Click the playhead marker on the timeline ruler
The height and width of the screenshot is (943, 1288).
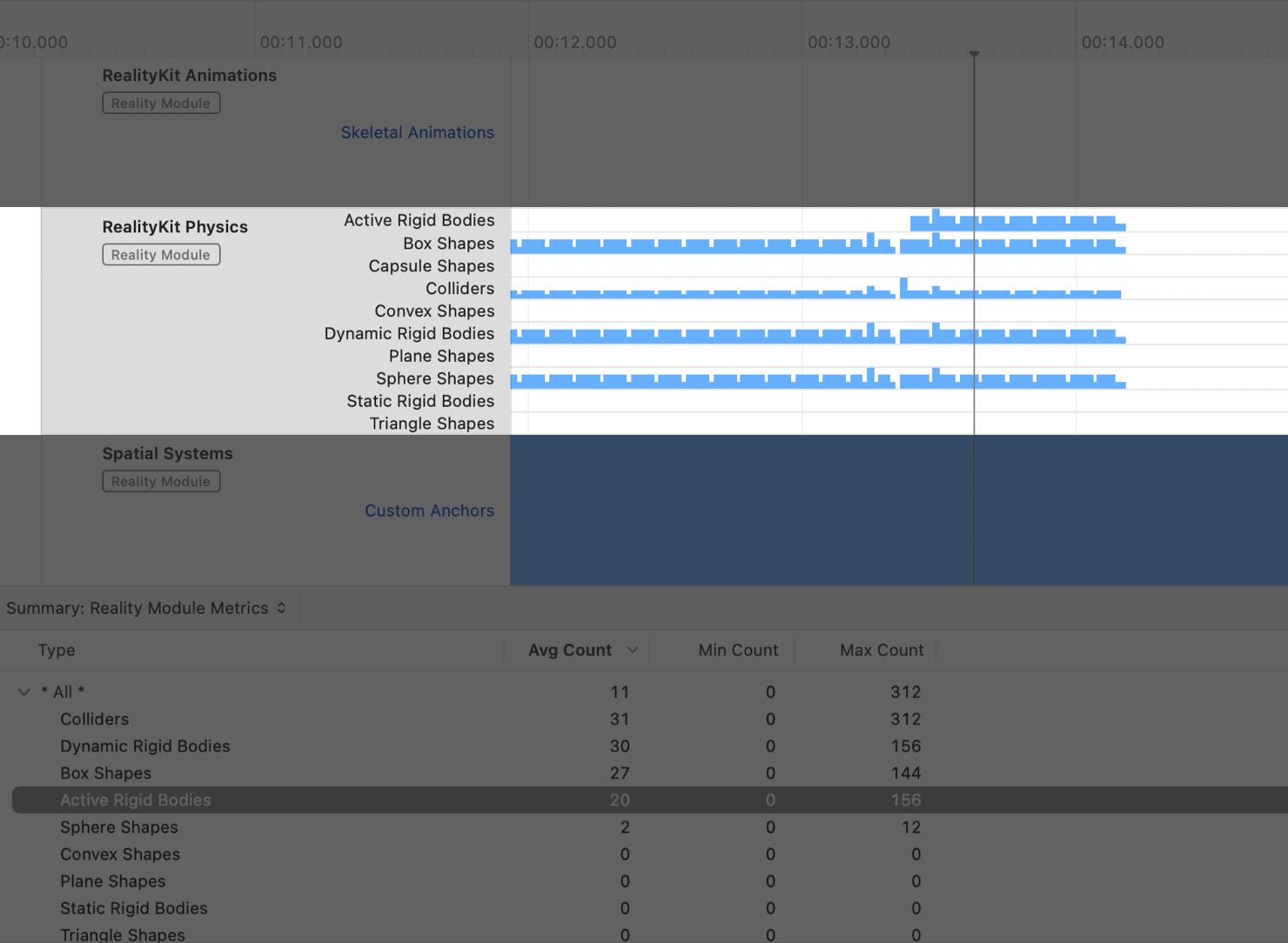974,53
